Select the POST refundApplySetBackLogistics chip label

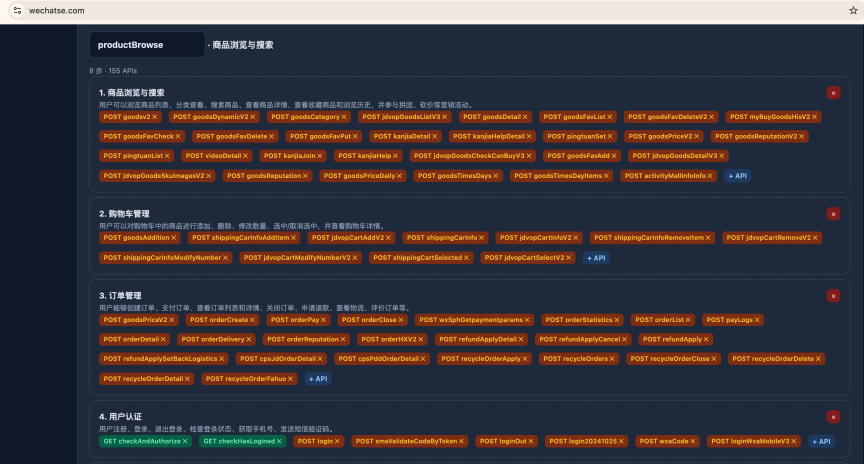[160, 359]
